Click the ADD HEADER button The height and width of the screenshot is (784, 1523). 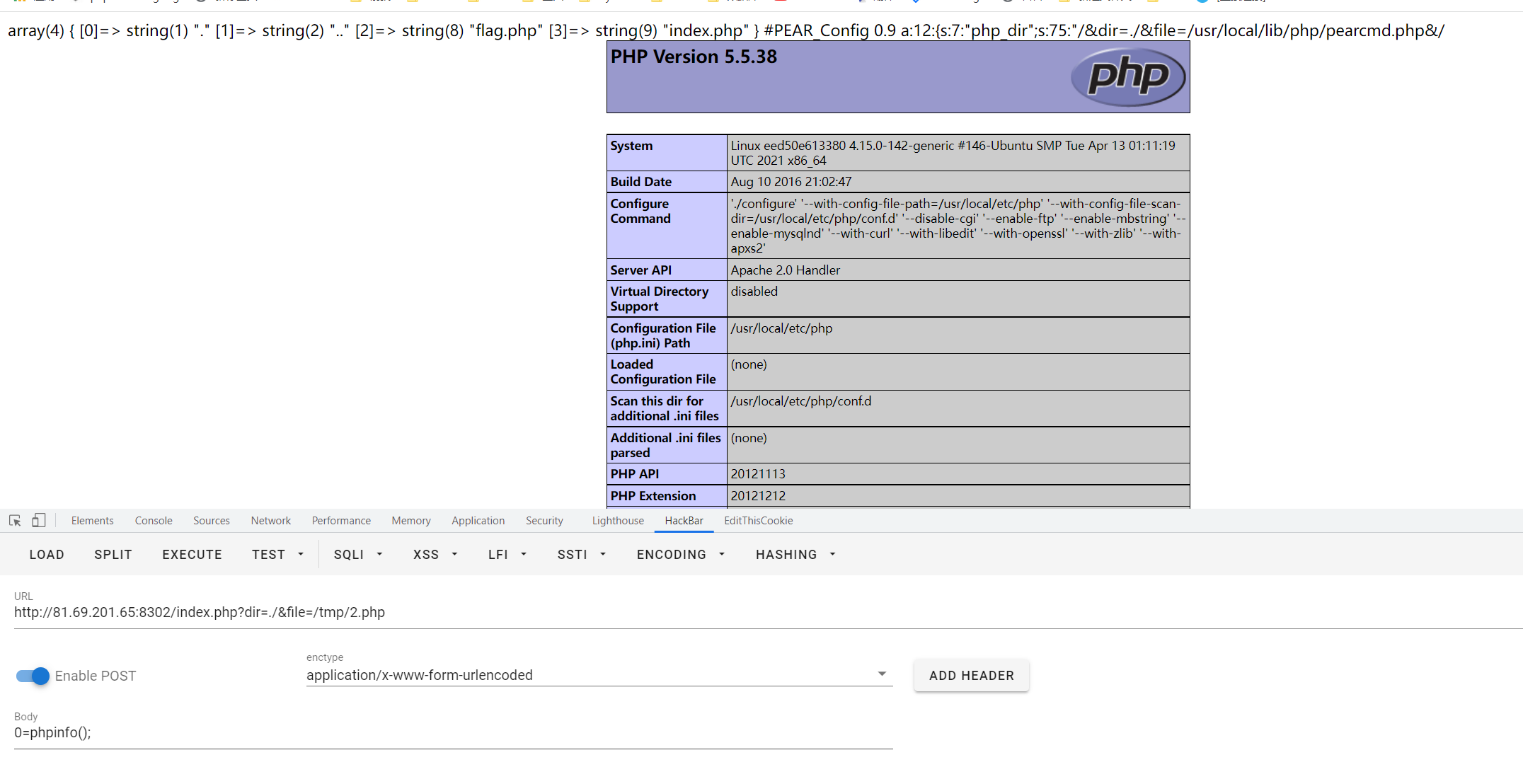tap(971, 676)
